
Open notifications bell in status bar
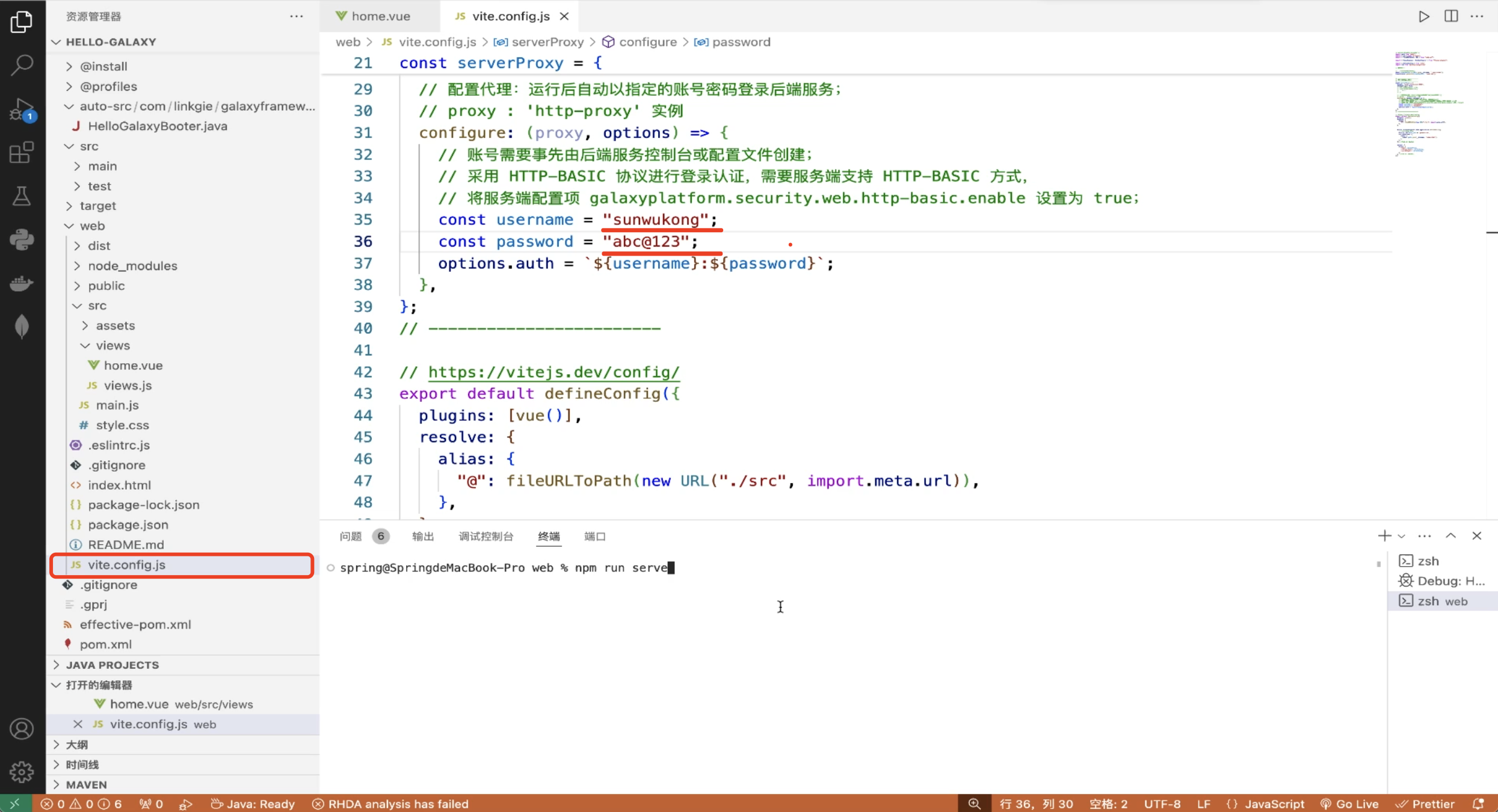[1478, 804]
